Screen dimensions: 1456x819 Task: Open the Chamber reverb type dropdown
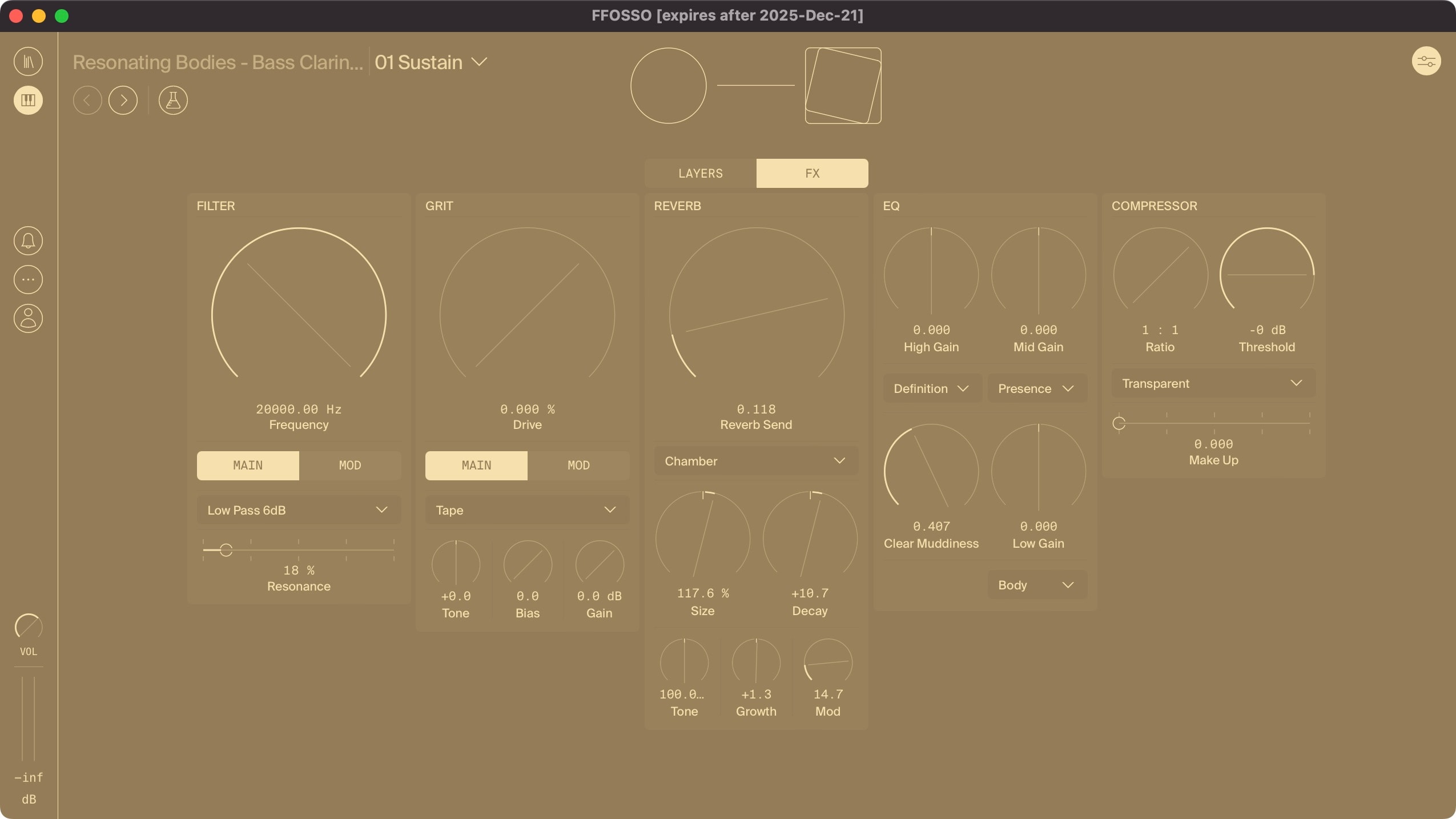[x=755, y=461]
